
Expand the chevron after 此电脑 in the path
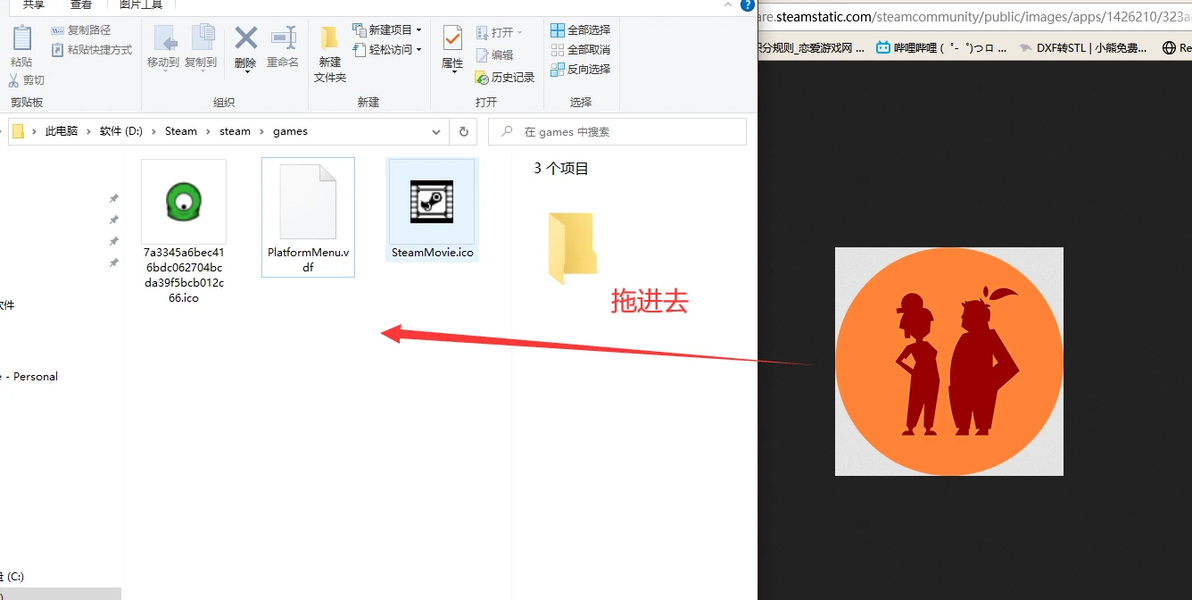click(x=89, y=132)
